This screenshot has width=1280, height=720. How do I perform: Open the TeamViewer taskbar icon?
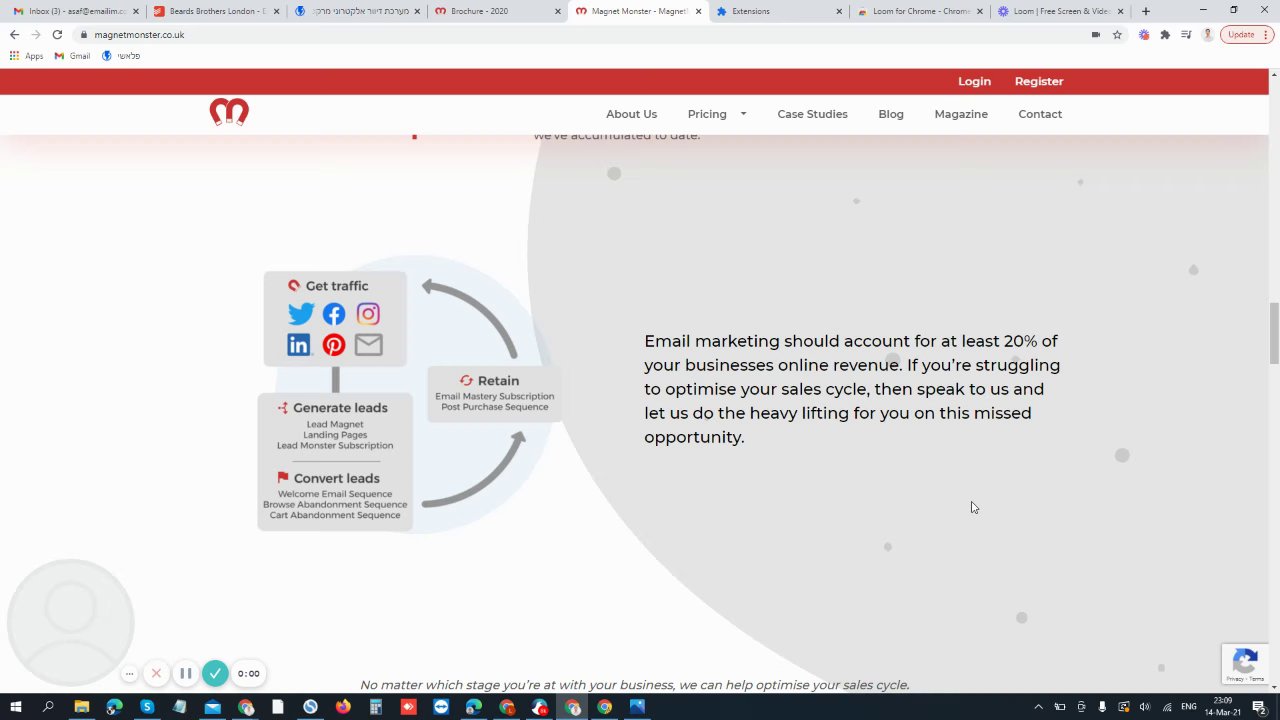[441, 707]
